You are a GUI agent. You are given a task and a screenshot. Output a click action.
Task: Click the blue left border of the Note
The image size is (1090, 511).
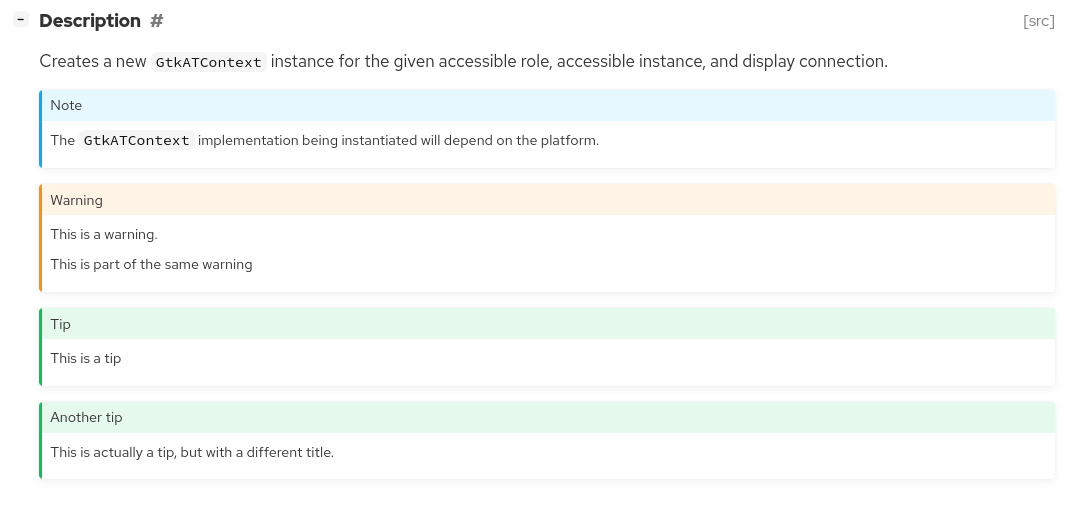41,128
